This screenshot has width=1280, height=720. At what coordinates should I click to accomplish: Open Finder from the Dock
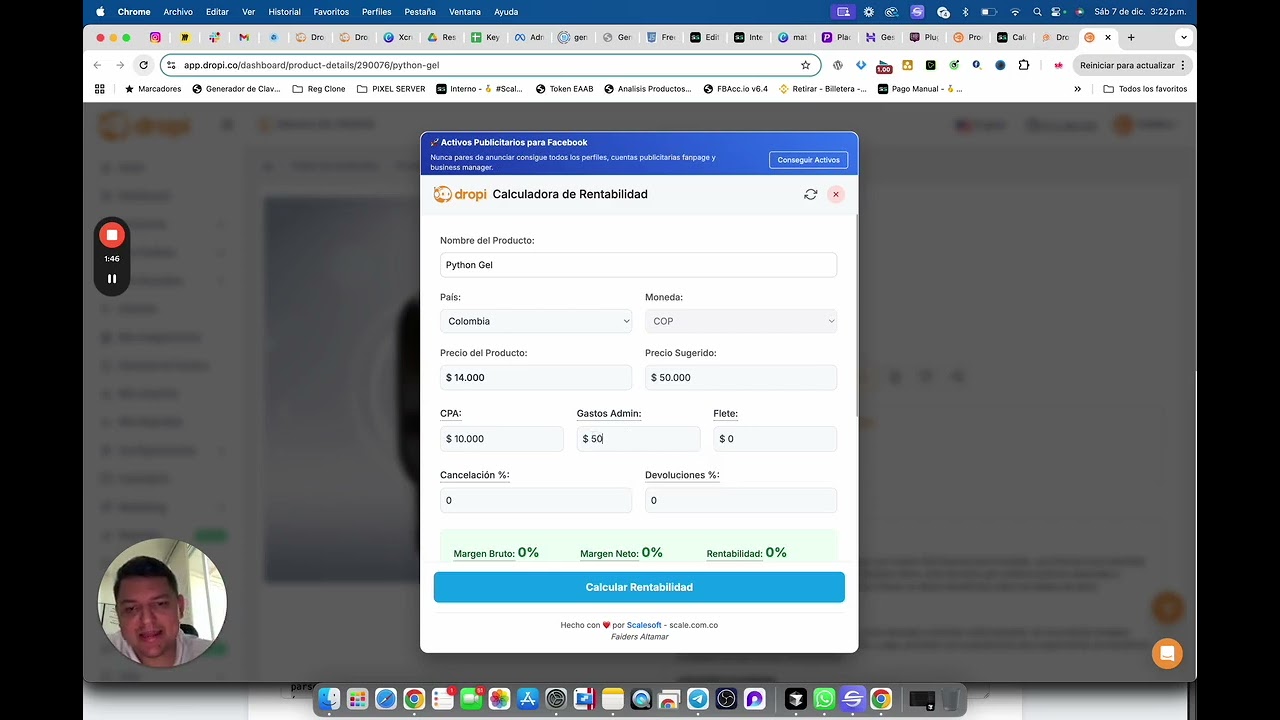coord(329,699)
